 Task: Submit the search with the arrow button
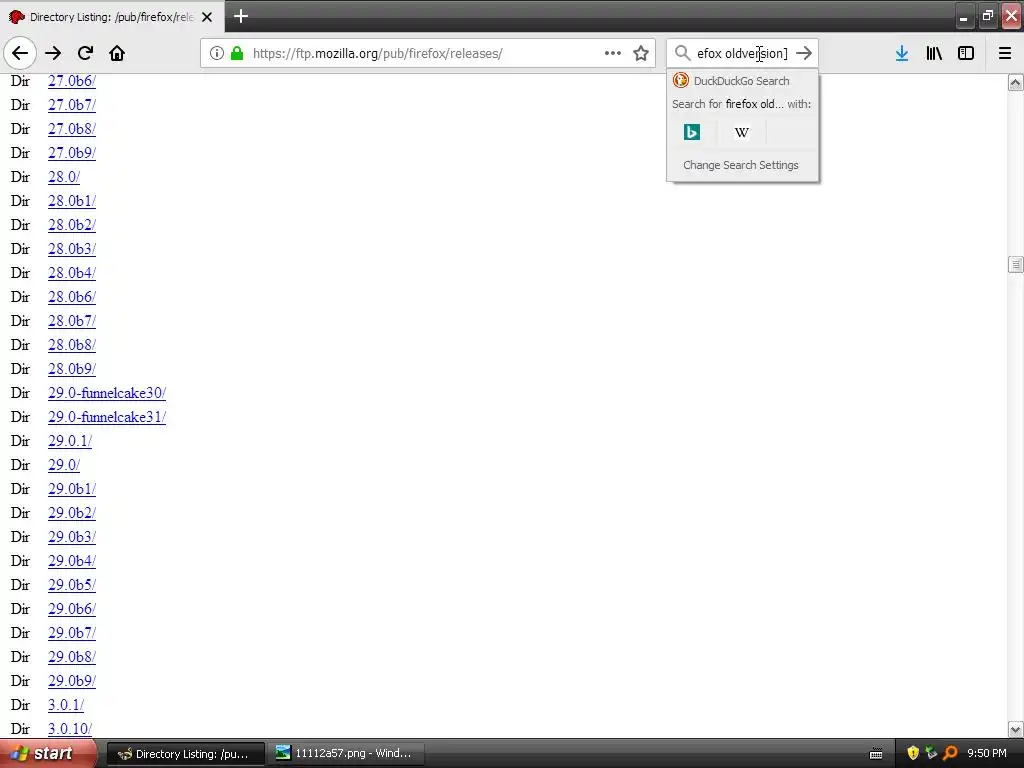(x=804, y=53)
